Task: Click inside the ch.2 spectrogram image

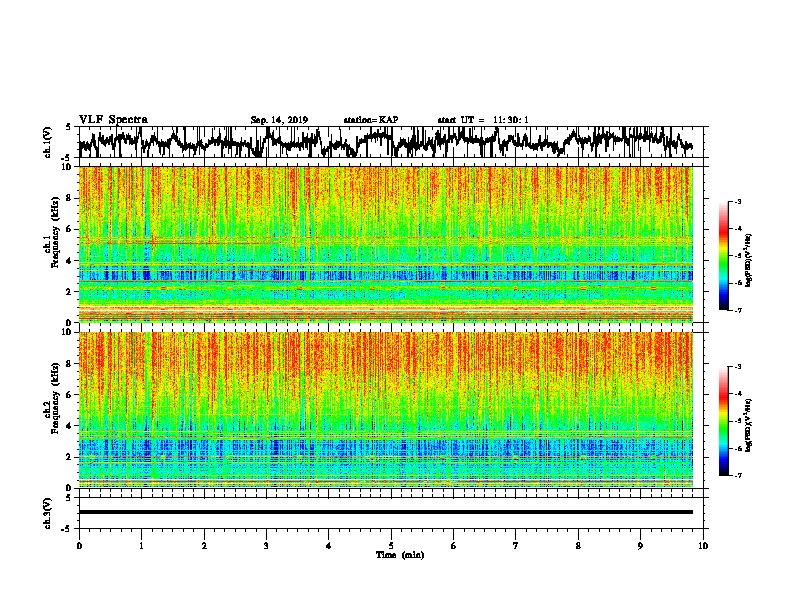Action: point(385,410)
